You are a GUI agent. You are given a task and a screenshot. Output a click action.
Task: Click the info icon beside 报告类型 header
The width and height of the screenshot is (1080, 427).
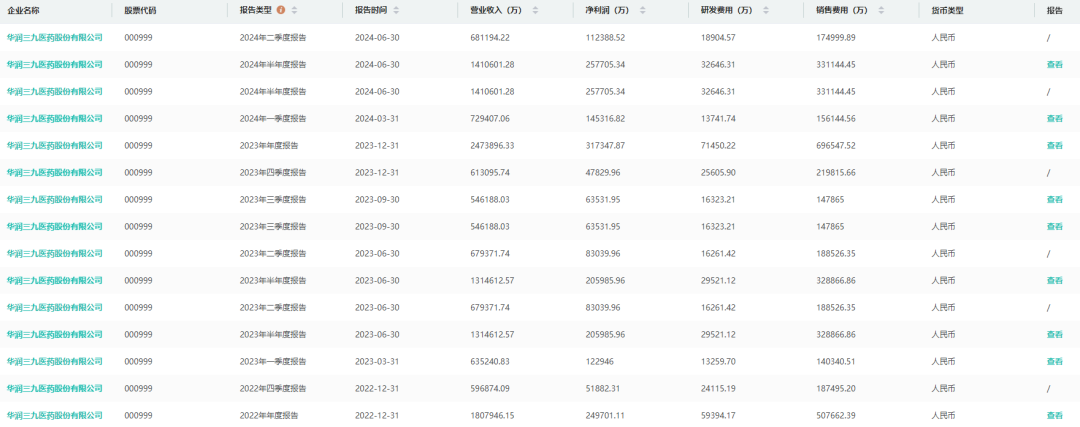point(280,10)
